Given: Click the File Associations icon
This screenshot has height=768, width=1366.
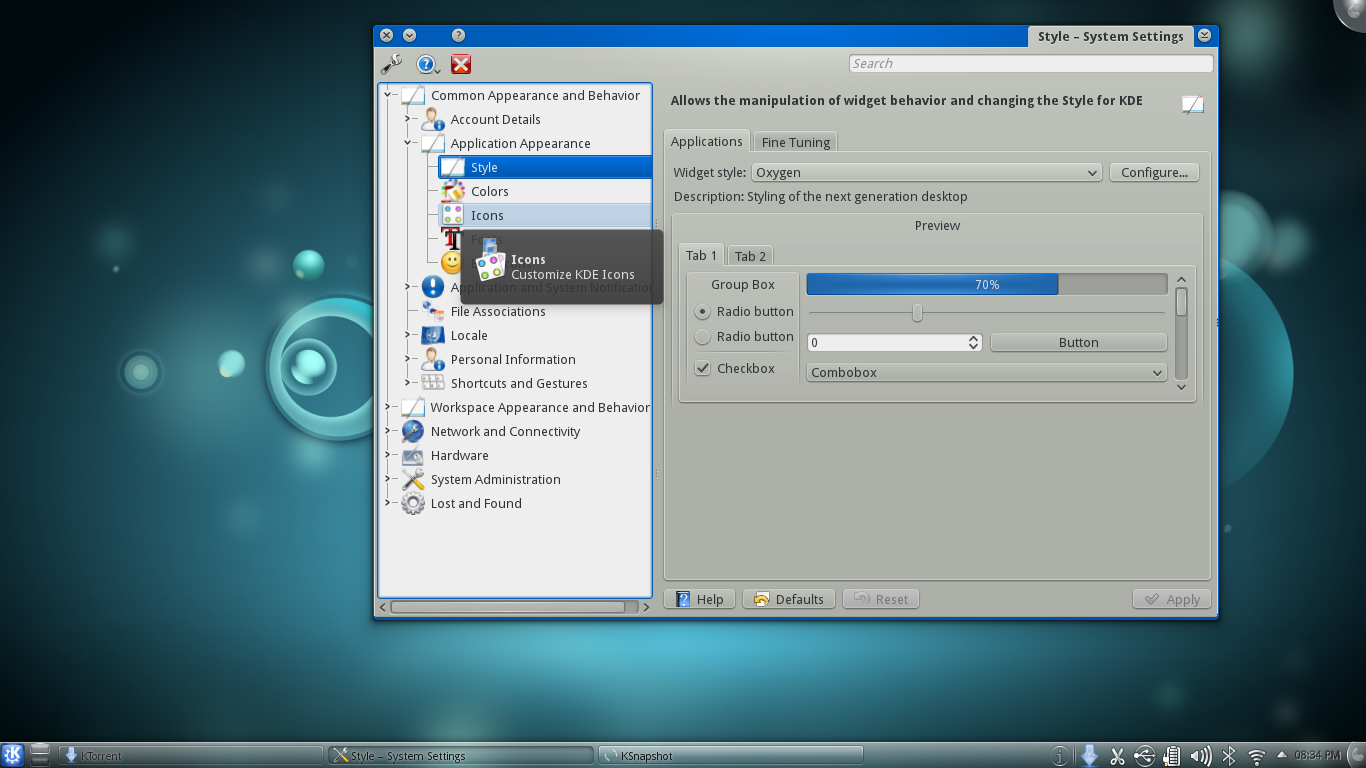Looking at the screenshot, I should [433, 311].
